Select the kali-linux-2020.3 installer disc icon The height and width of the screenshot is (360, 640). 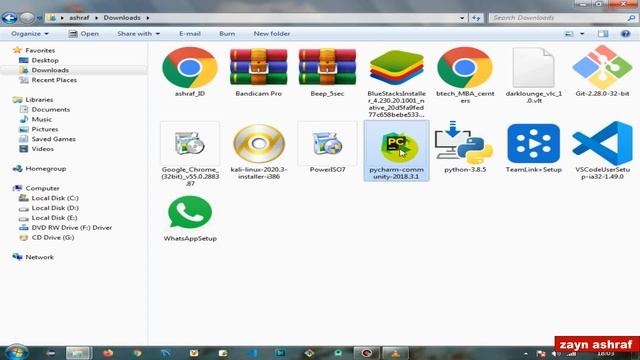click(x=258, y=144)
